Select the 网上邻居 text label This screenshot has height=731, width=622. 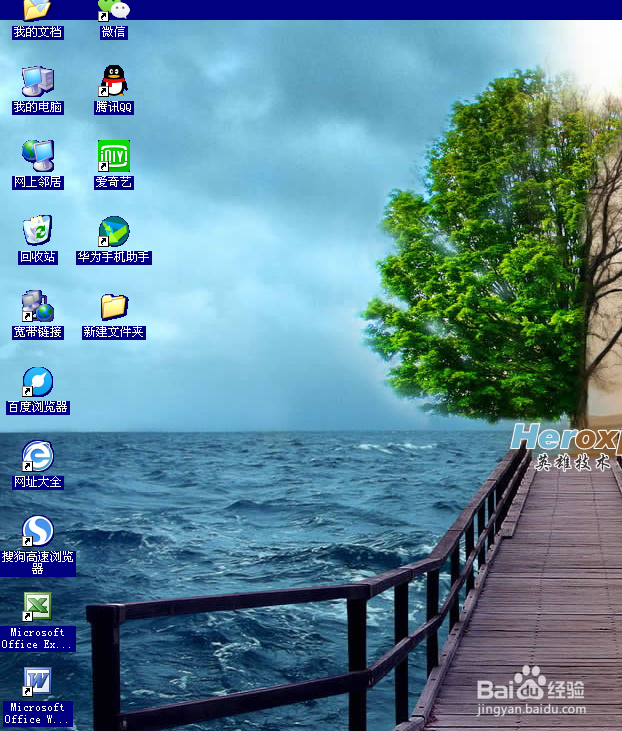click(38, 182)
